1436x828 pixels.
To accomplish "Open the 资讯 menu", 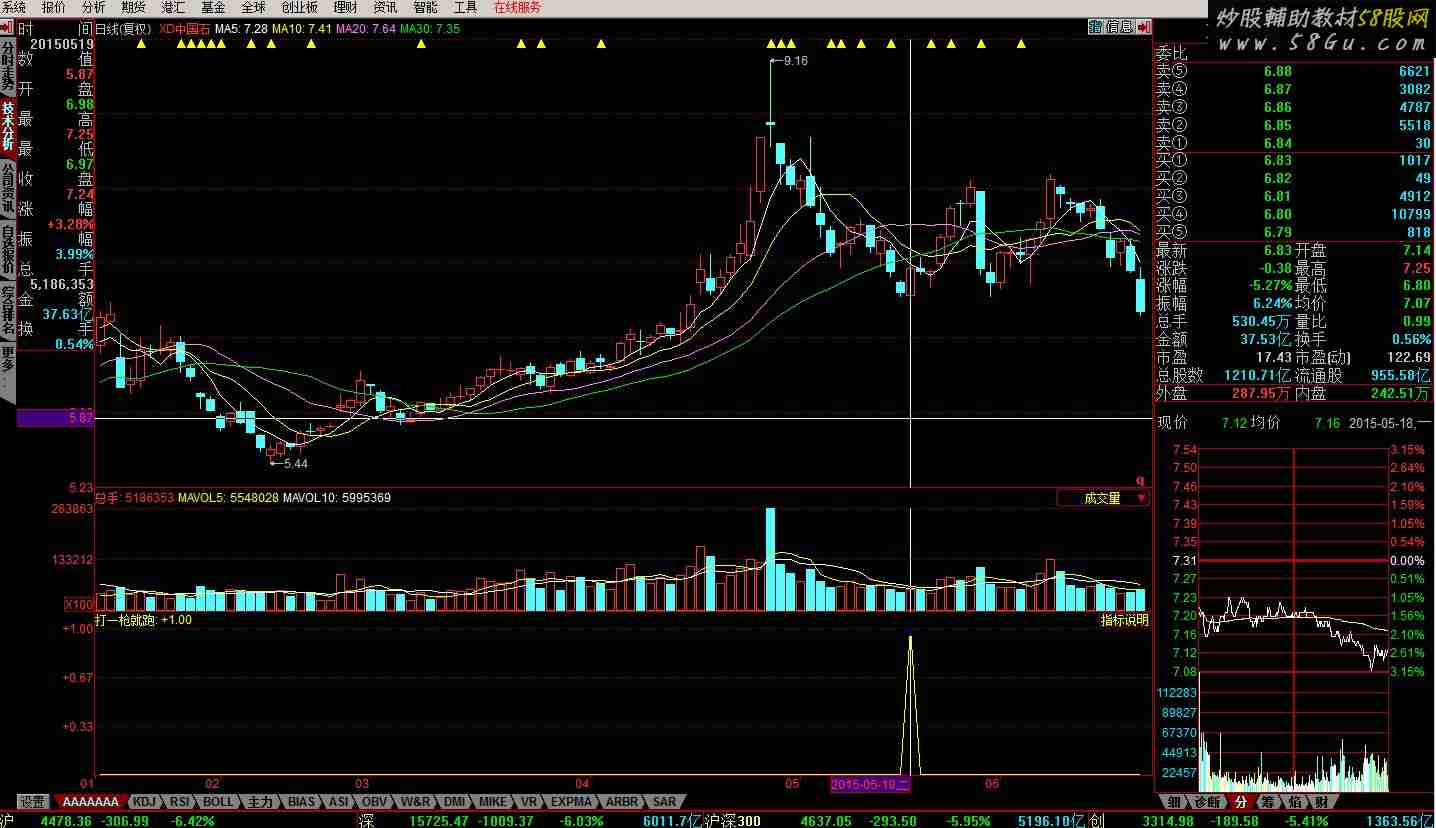I will pyautogui.click(x=385, y=7).
